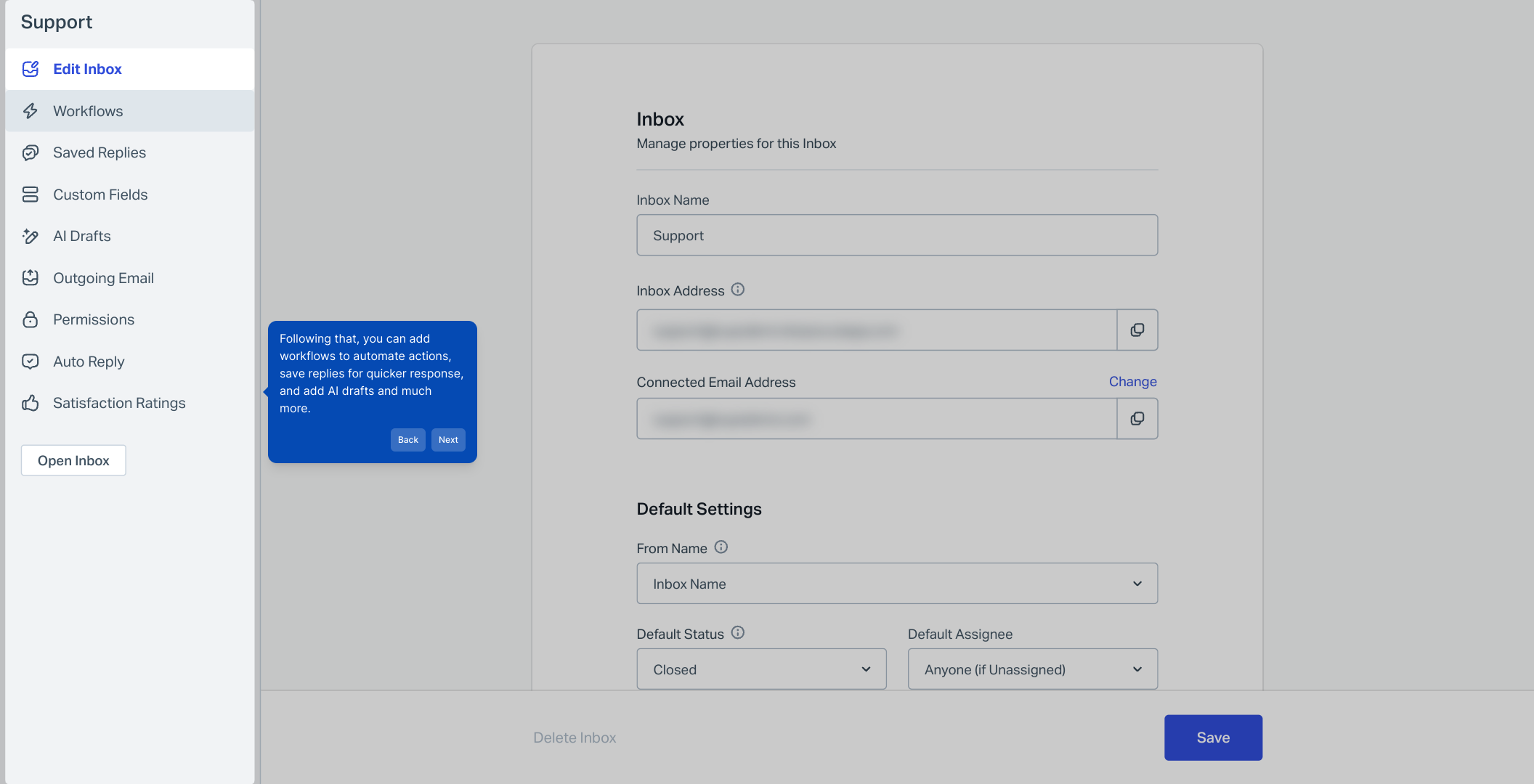Navigate to Custom Fields

coord(130,195)
